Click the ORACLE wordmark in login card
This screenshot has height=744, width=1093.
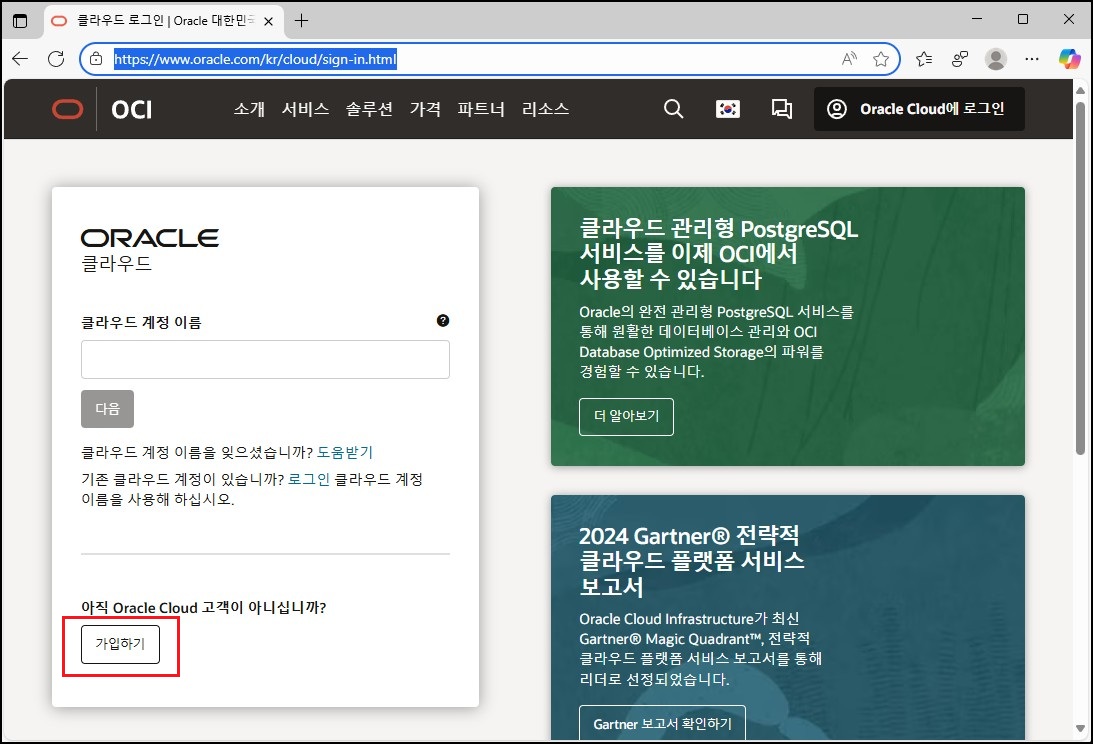click(150, 238)
